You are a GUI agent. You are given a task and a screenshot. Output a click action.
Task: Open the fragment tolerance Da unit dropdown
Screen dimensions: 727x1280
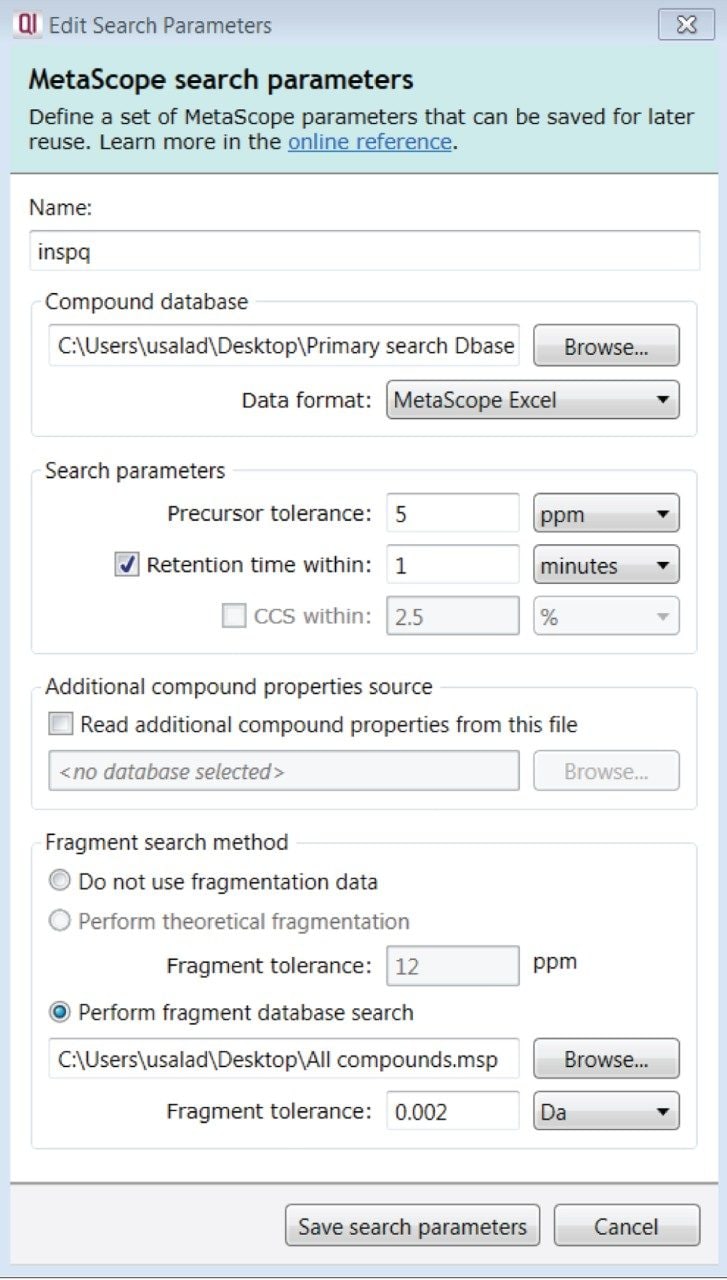(606, 1111)
